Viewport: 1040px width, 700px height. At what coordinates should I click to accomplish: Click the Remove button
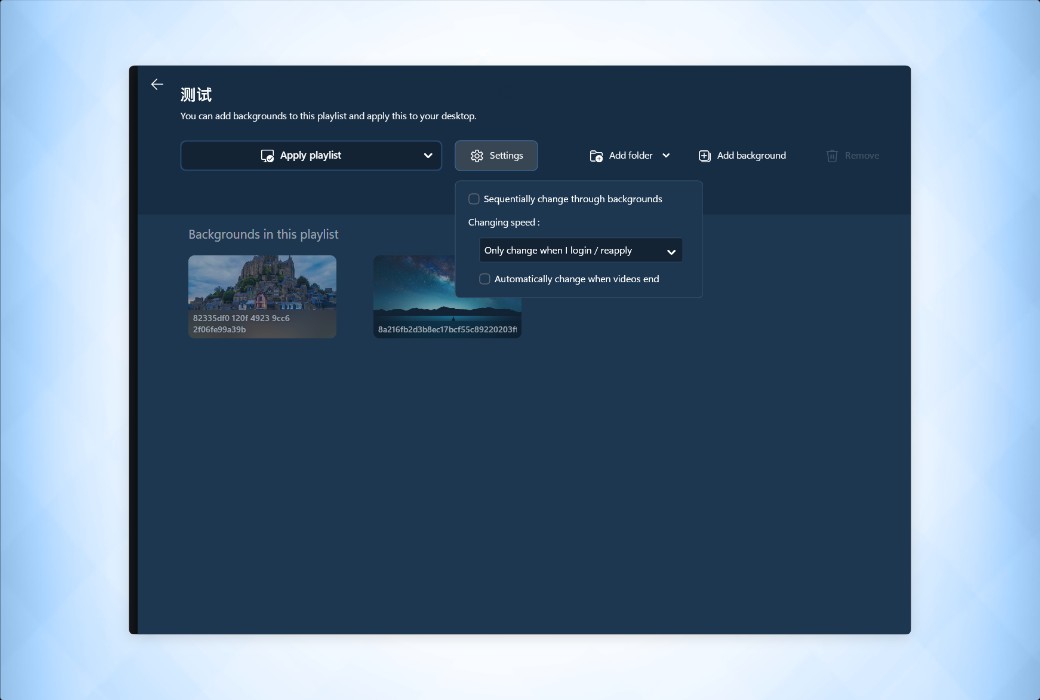tap(852, 155)
